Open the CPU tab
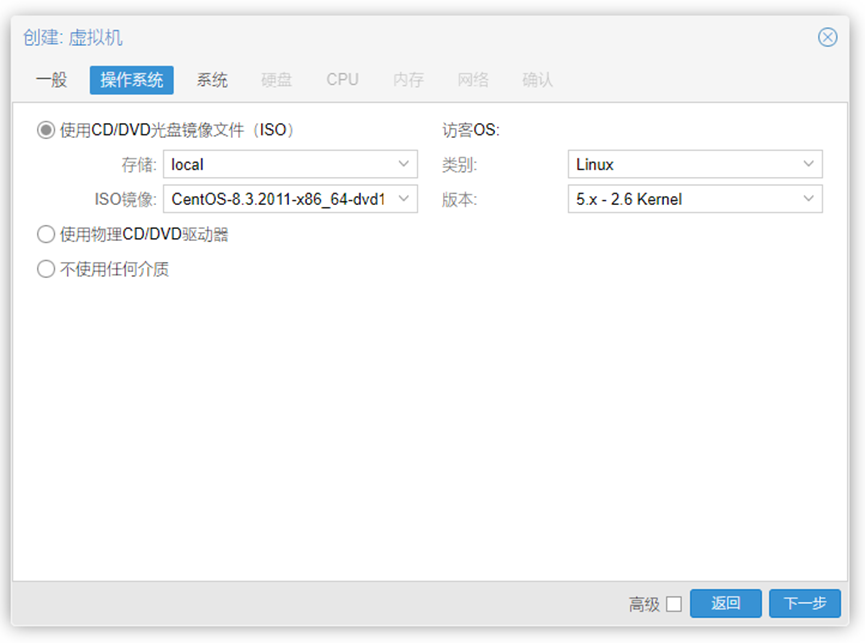Image resolution: width=865 pixels, height=643 pixels. coord(342,80)
